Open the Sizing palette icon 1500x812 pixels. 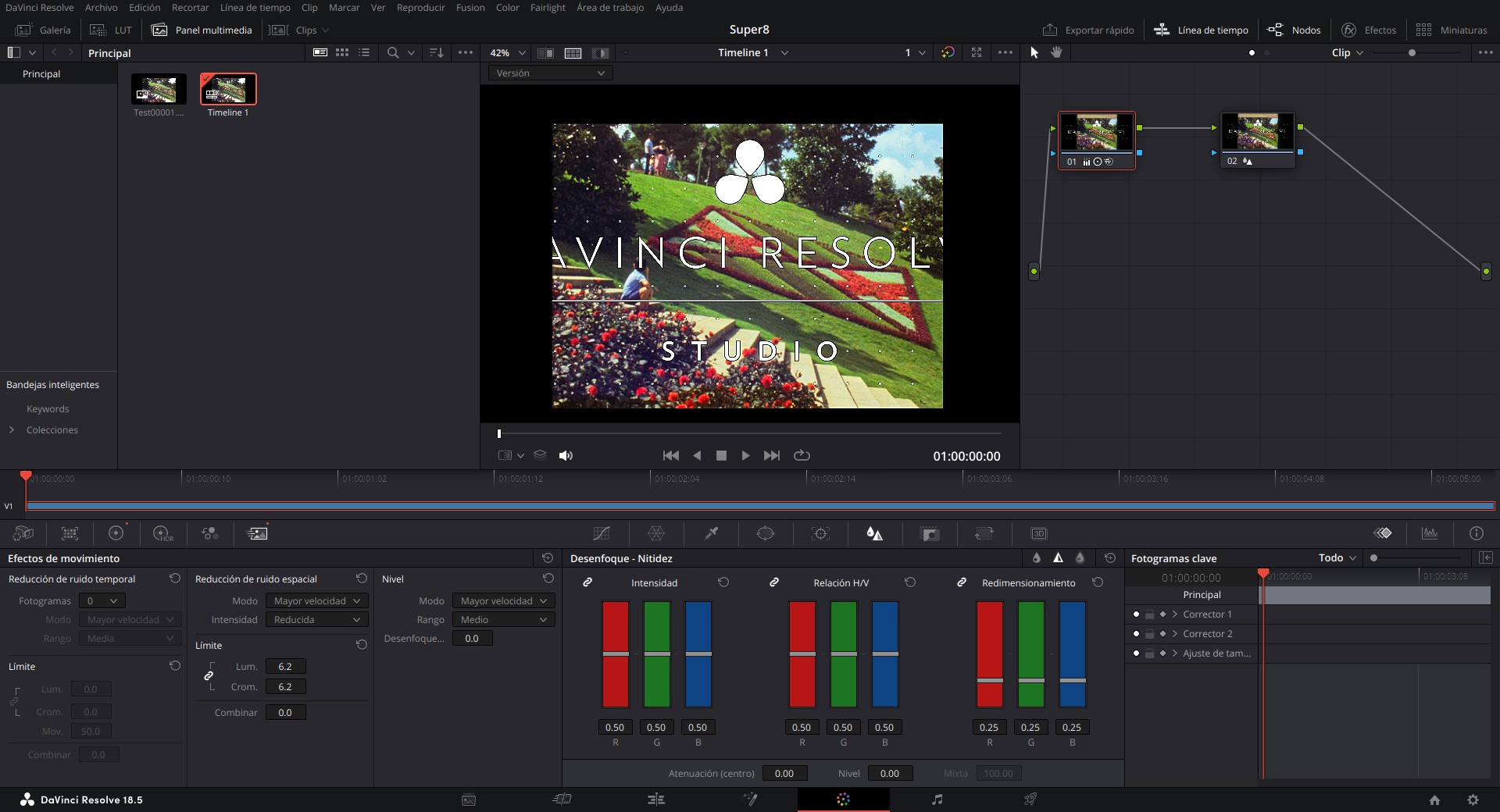(984, 533)
